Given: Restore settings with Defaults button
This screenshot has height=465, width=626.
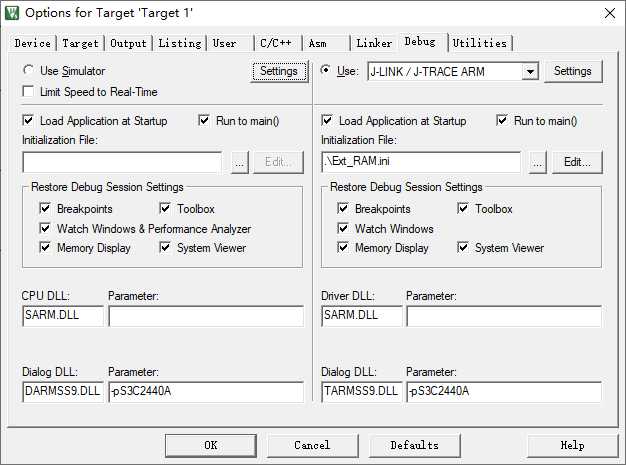Looking at the screenshot, I should tap(414, 445).
